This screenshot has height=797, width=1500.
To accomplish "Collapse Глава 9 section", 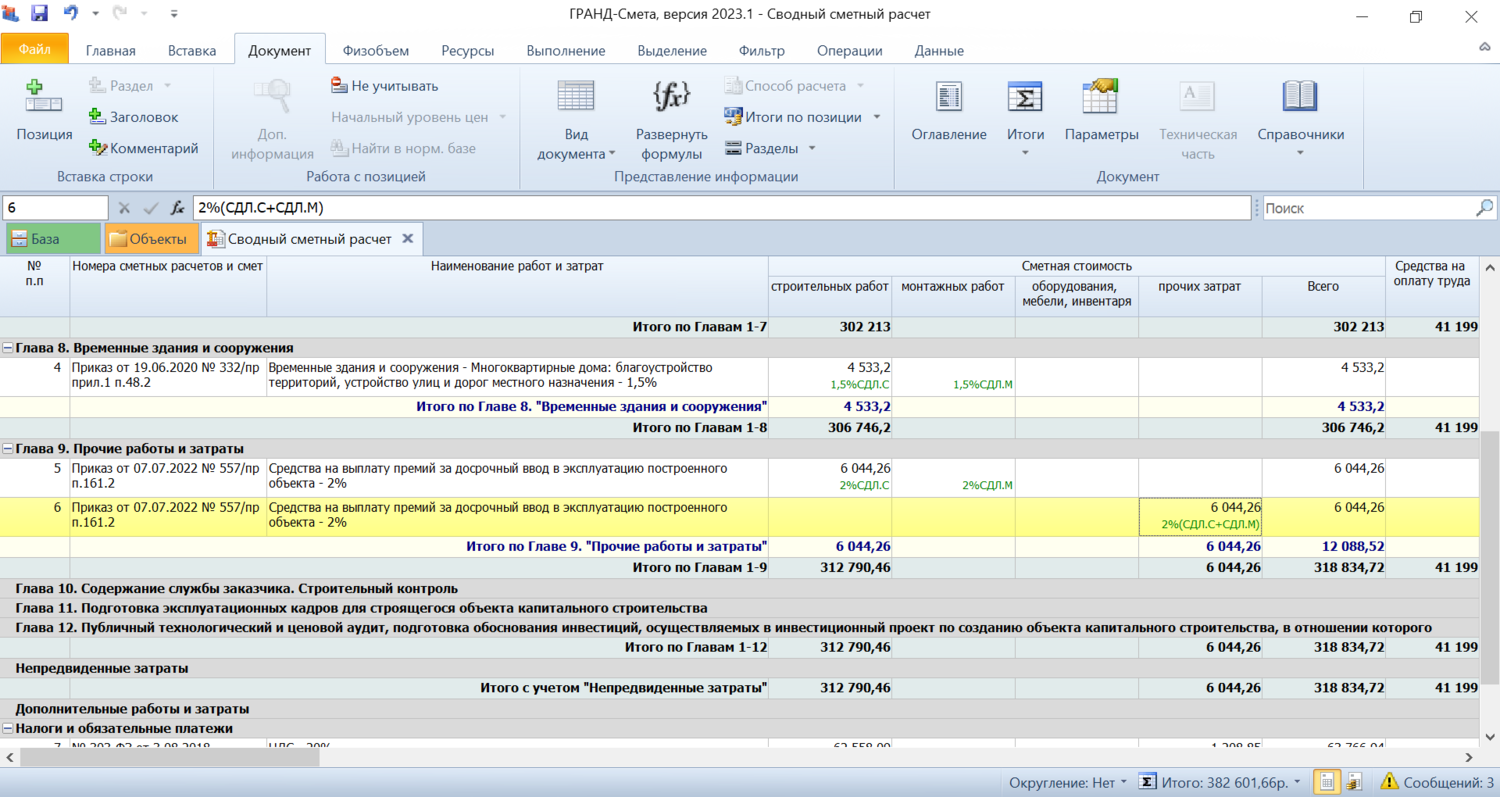I will click(8, 449).
